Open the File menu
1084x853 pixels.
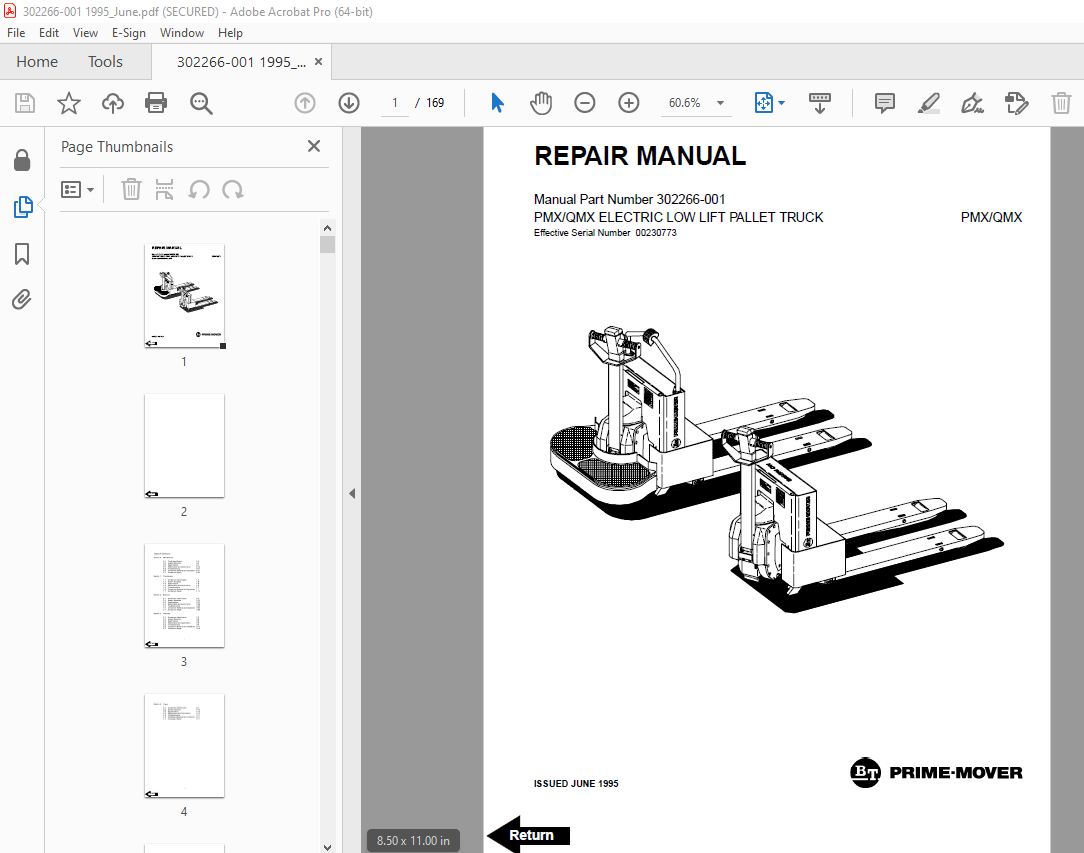click(16, 32)
